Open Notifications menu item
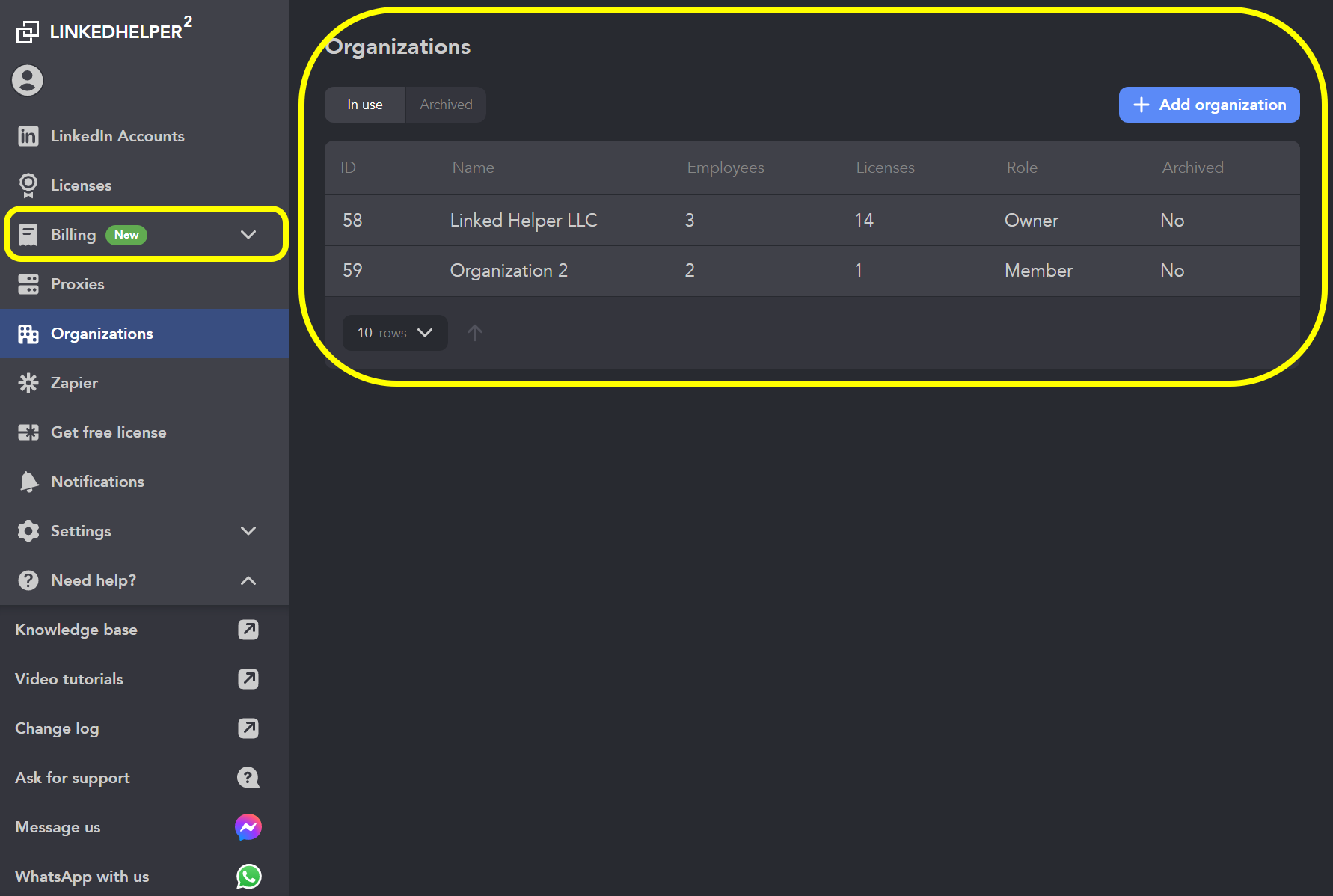This screenshot has height=896, width=1333. click(x=144, y=482)
